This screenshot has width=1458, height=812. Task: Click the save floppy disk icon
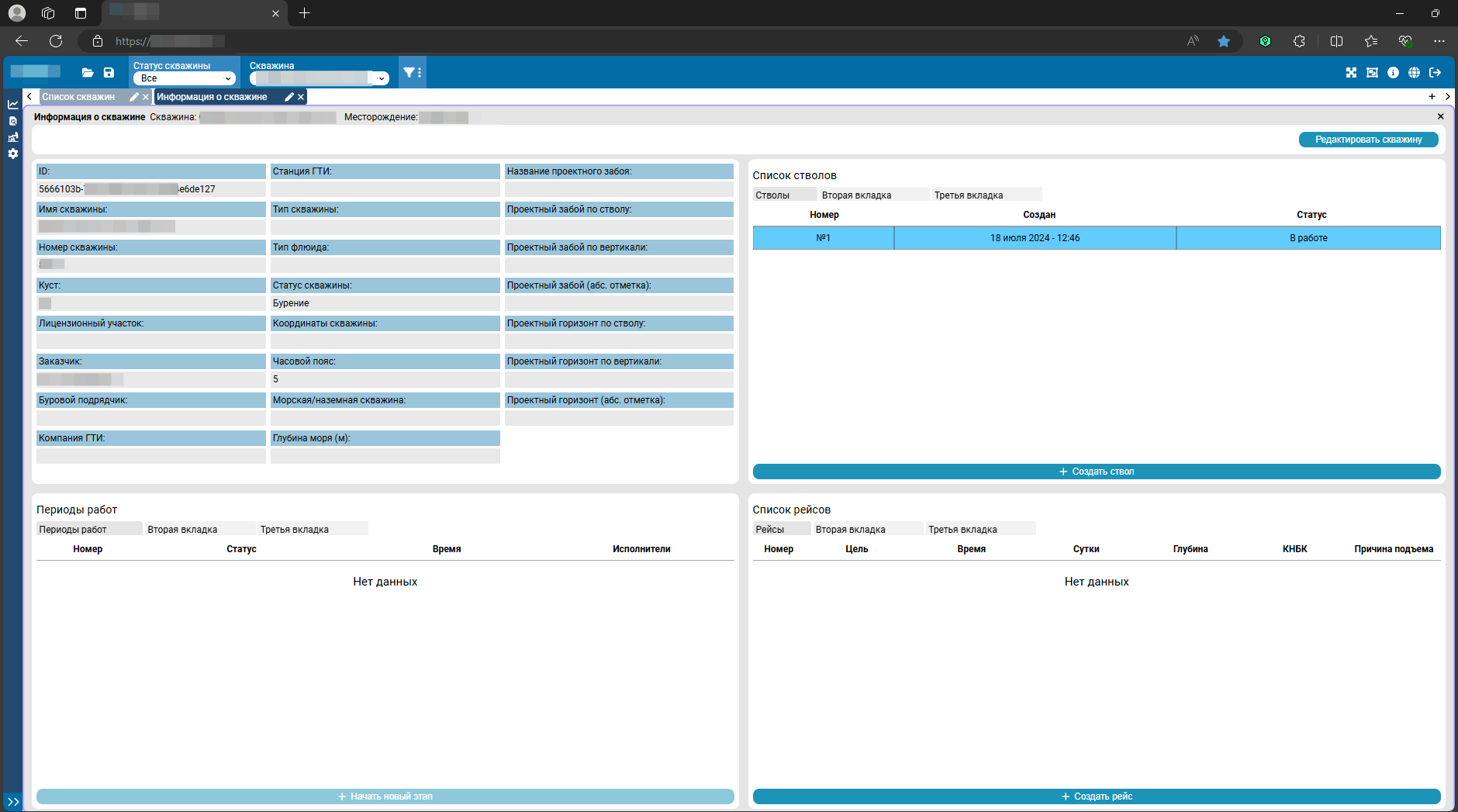pyautogui.click(x=109, y=73)
